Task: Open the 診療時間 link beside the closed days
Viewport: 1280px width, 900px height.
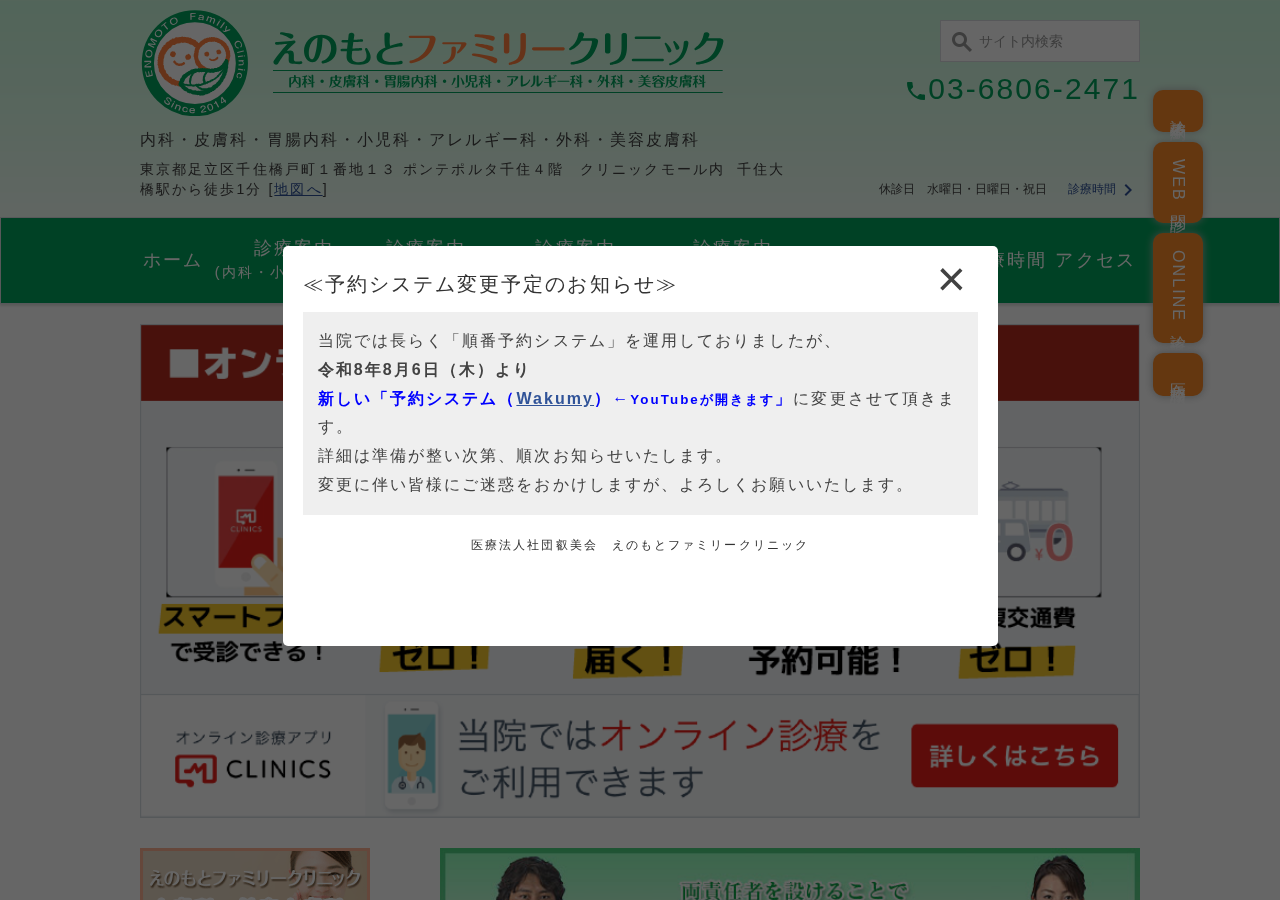Action: (1092, 189)
